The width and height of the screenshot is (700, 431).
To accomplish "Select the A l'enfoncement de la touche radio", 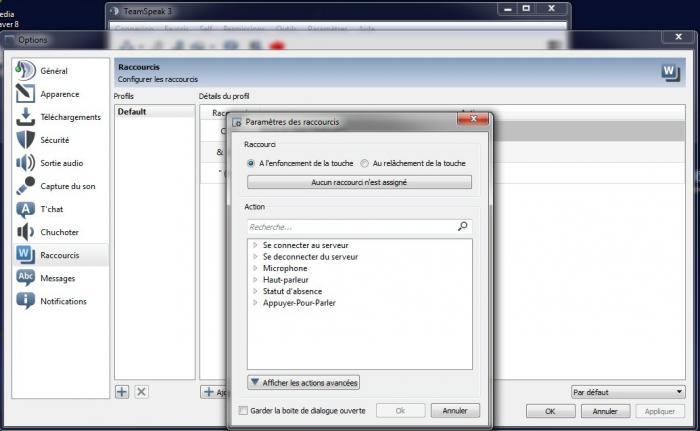I will [x=251, y=163].
